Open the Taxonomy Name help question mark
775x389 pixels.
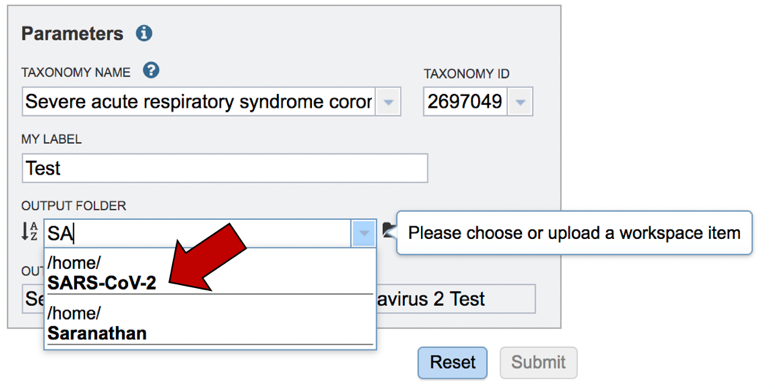(151, 70)
